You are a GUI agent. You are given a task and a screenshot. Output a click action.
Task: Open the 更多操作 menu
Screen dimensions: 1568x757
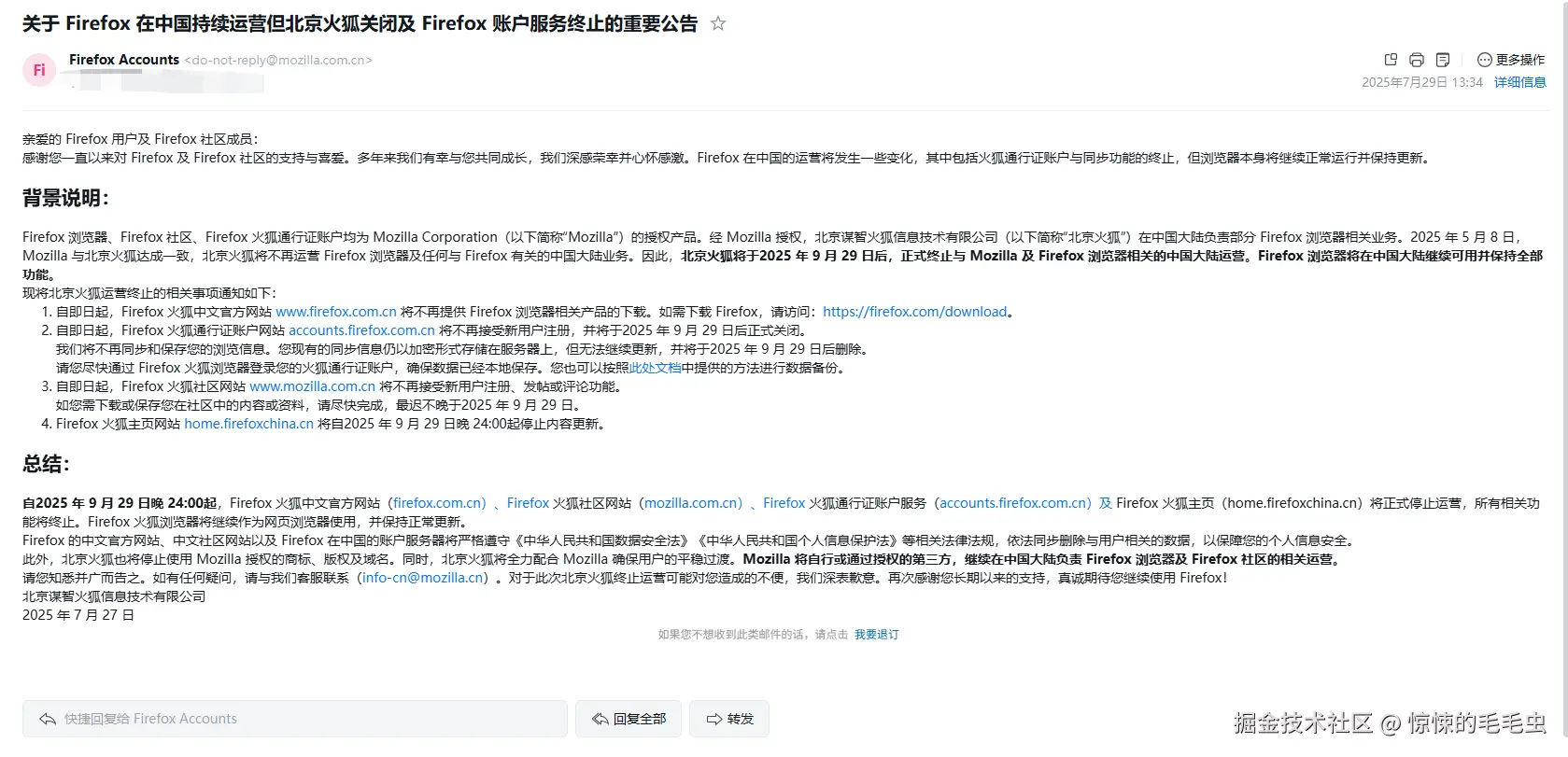pyautogui.click(x=1511, y=60)
